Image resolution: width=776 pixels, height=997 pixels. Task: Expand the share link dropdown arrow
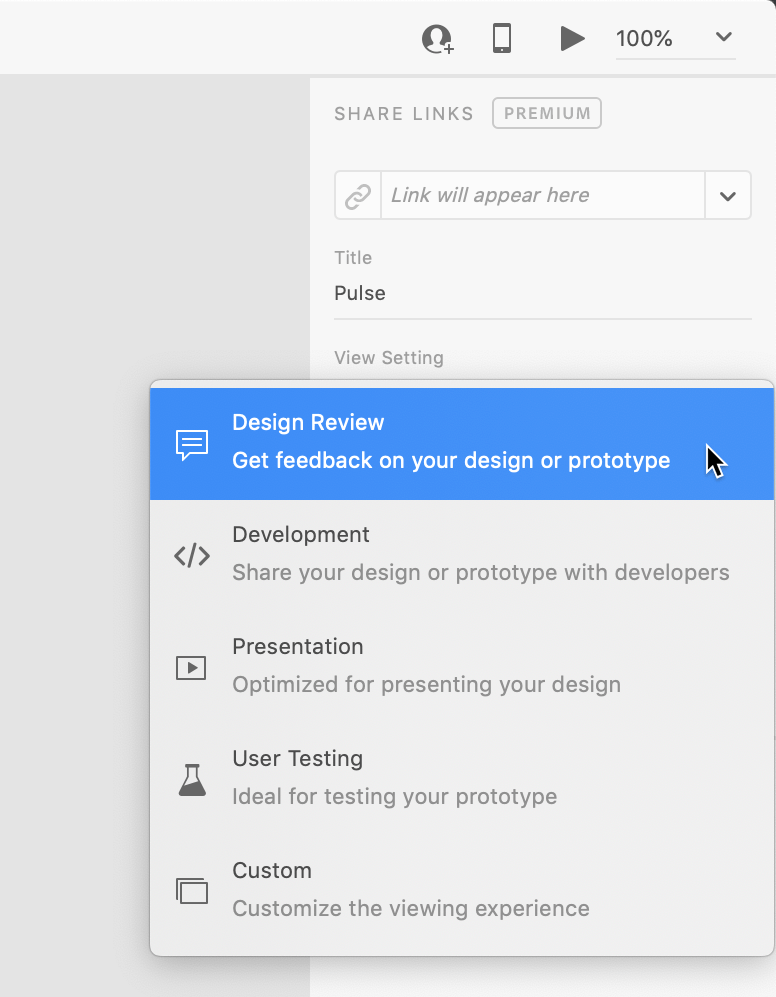point(728,196)
